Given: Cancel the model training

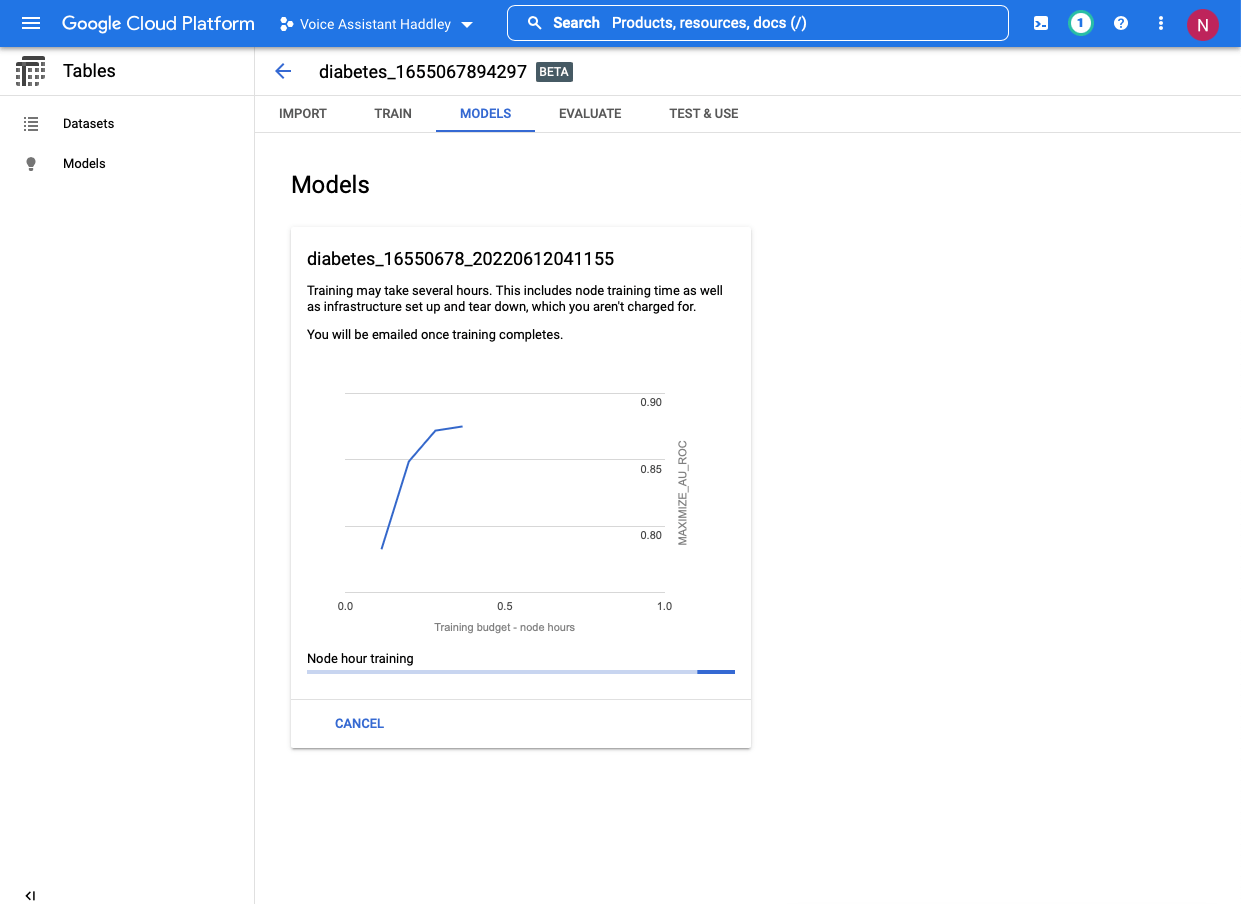Looking at the screenshot, I should tap(359, 723).
